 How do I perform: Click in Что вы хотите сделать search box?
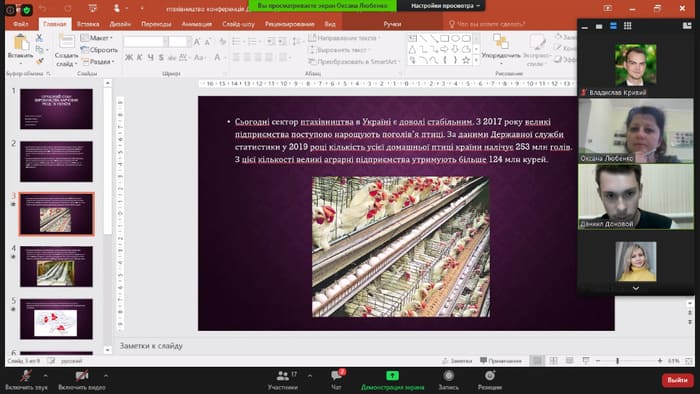click(x=489, y=24)
